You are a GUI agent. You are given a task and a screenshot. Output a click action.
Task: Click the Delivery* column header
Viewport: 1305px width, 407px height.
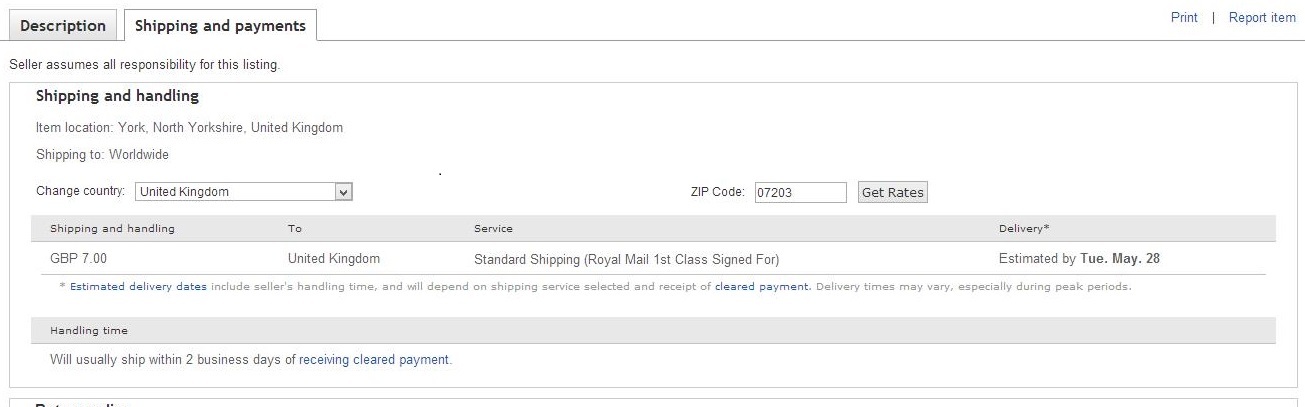1024,229
